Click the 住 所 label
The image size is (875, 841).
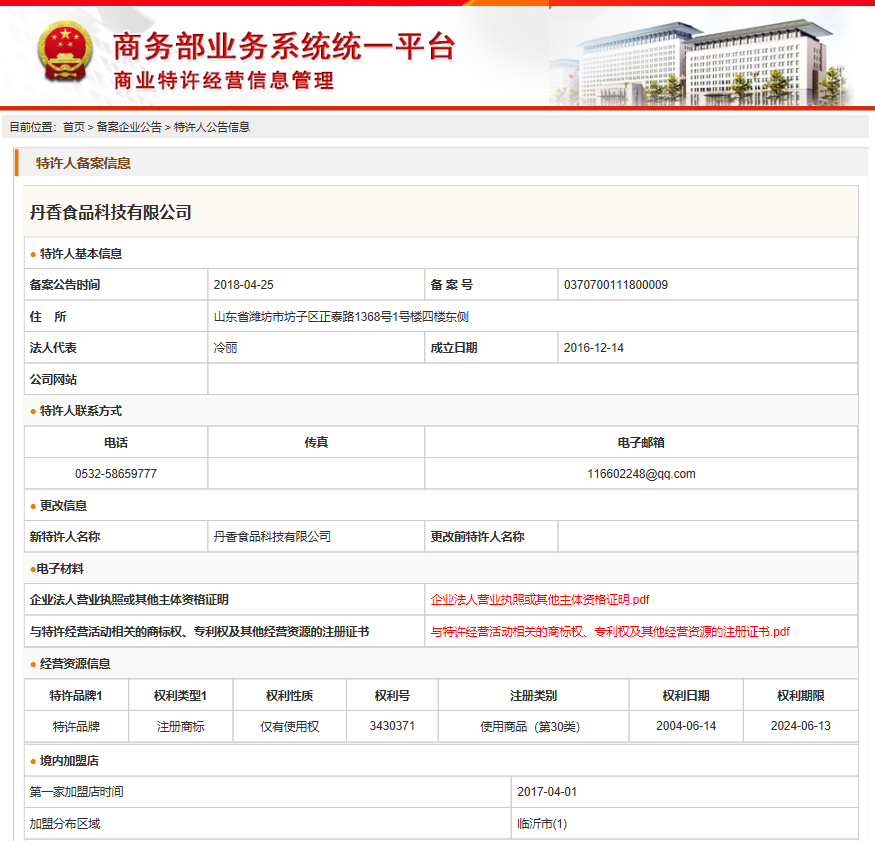click(48, 317)
